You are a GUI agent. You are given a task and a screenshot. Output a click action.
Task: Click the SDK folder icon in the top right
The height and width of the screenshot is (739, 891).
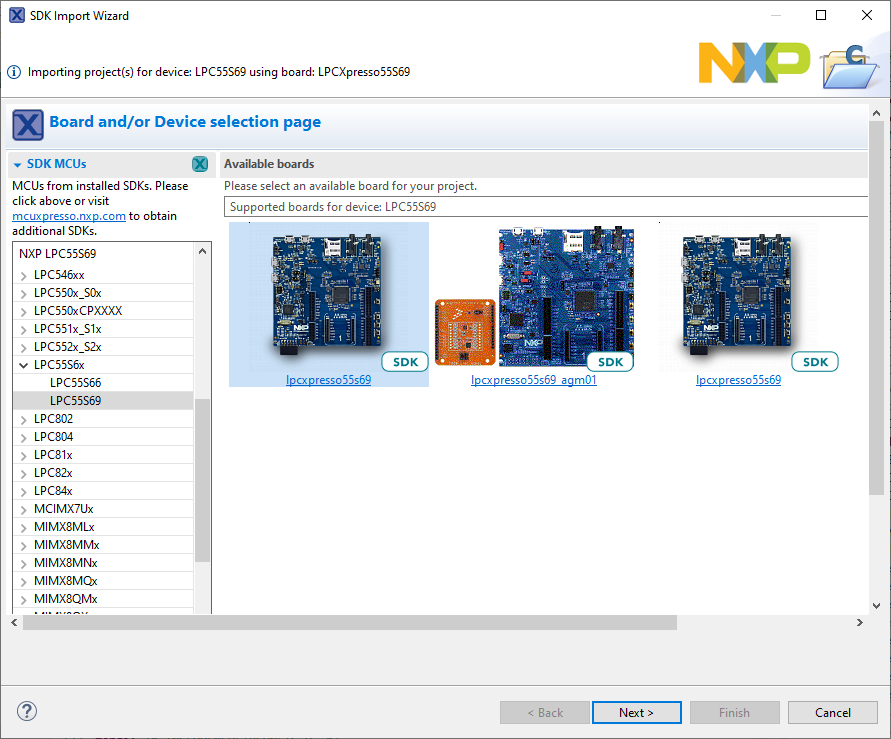tap(849, 67)
